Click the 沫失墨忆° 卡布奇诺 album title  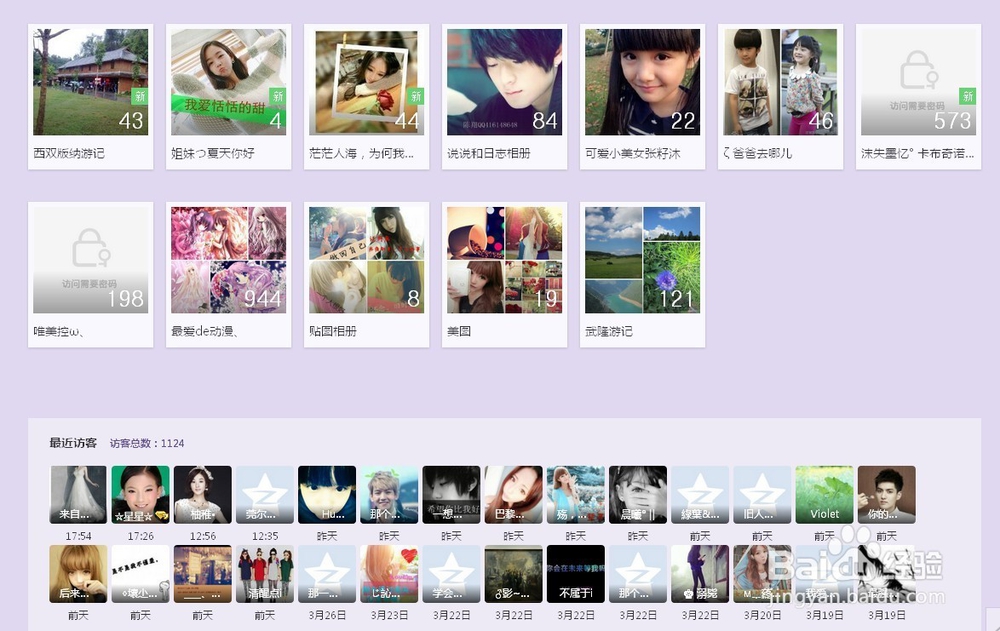pos(917,153)
